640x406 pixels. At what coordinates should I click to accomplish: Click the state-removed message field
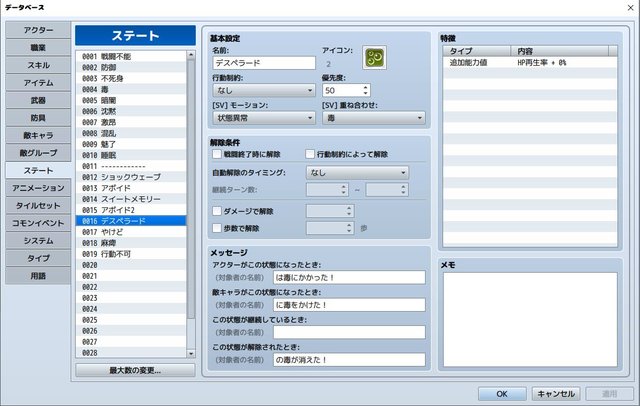(349, 359)
